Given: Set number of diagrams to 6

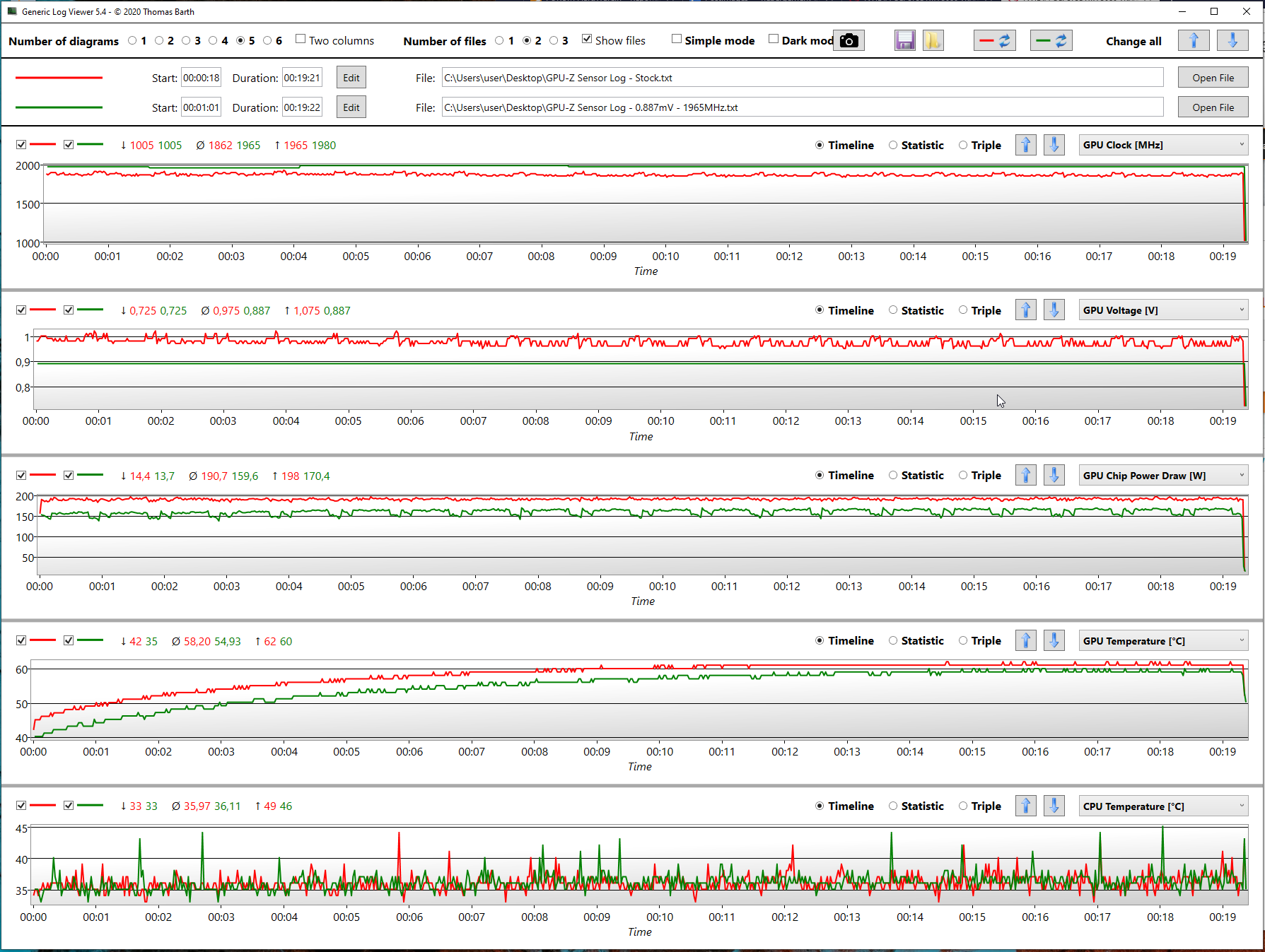Looking at the screenshot, I should (267, 41).
